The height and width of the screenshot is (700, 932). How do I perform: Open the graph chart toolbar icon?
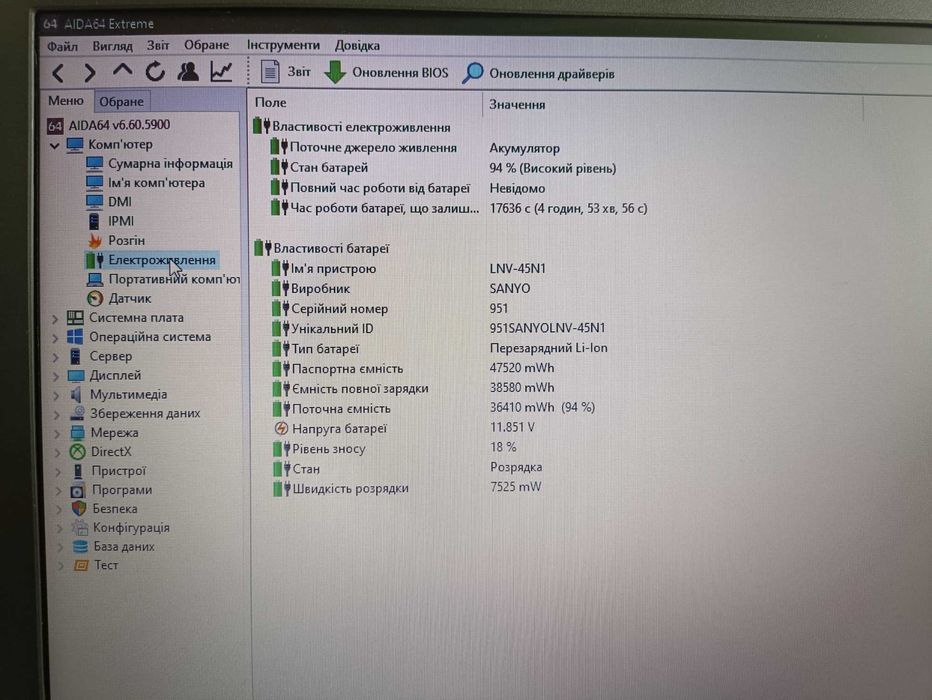(222, 72)
